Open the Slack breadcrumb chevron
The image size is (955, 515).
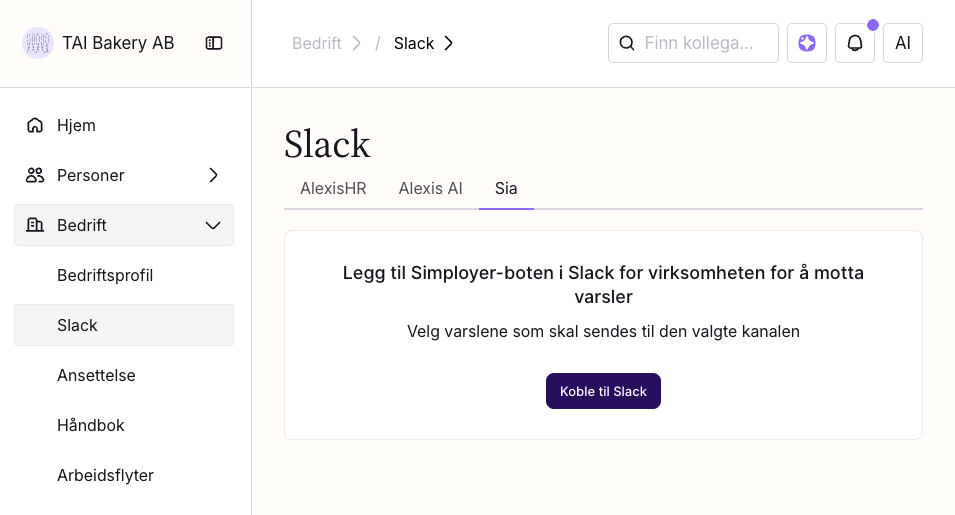[449, 43]
